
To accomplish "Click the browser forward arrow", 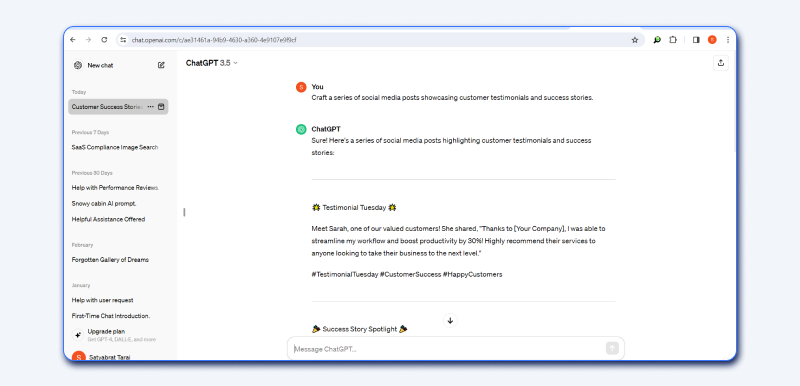I will pyautogui.click(x=88, y=40).
